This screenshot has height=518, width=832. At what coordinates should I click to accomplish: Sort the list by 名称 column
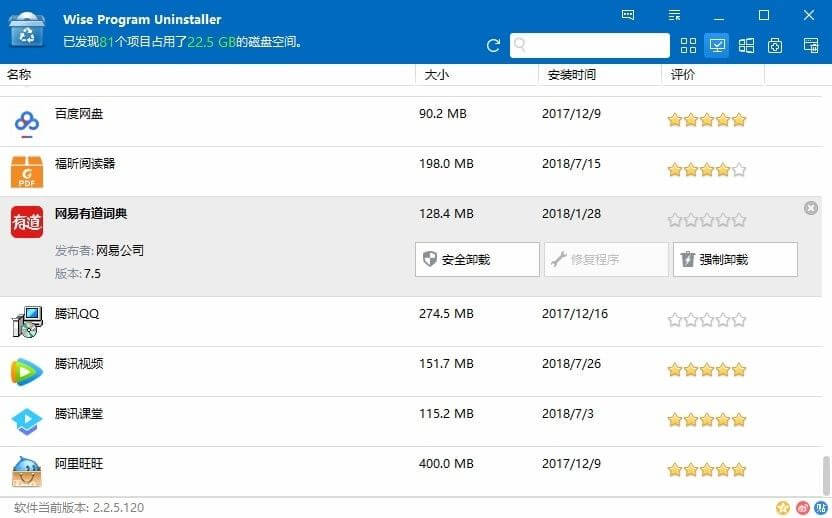pos(19,75)
